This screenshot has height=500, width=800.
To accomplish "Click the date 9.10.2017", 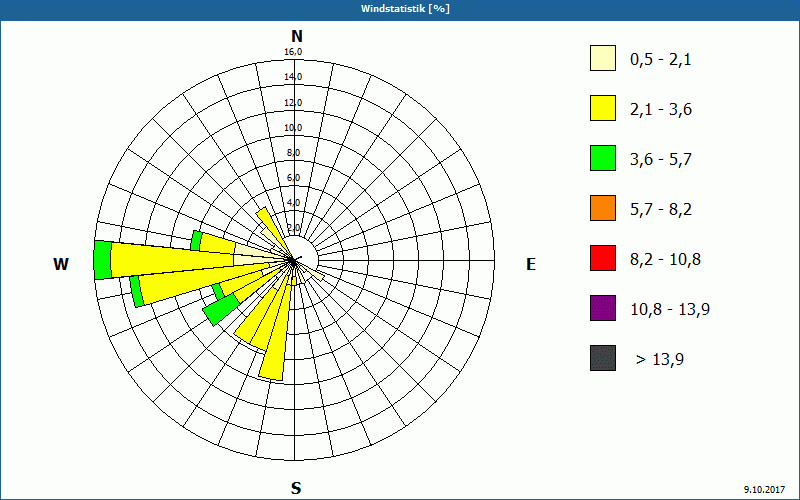I will [x=764, y=489].
